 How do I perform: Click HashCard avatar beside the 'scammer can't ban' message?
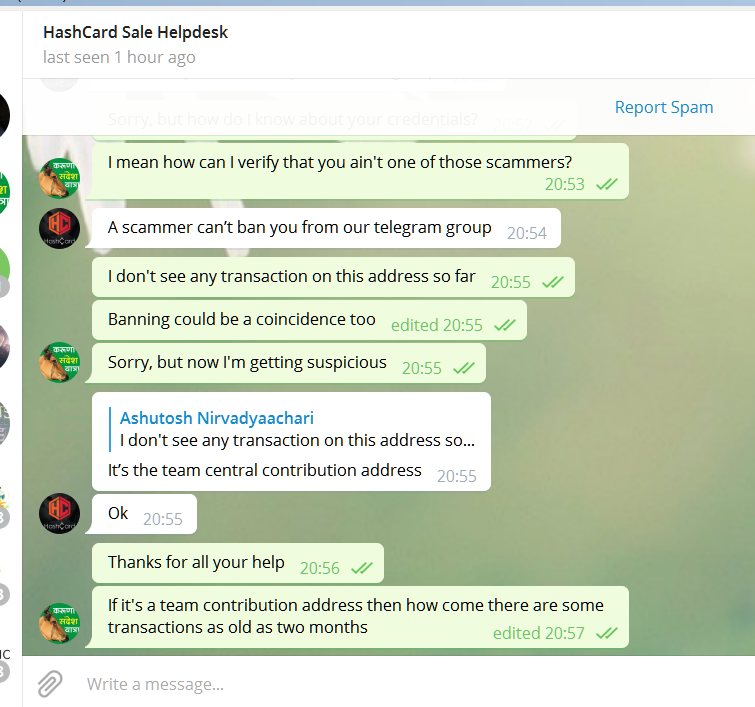pyautogui.click(x=59, y=228)
